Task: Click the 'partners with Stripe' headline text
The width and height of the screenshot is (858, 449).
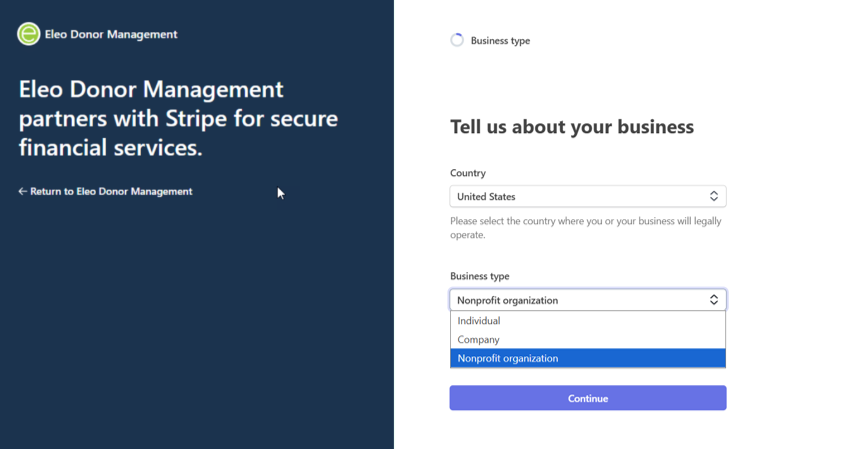Action: (x=178, y=119)
